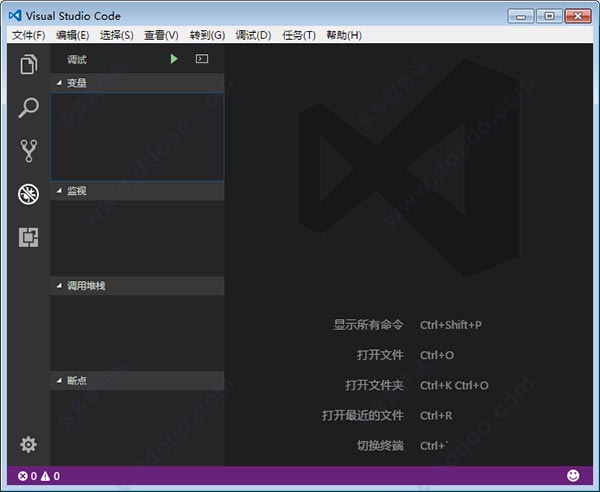Open the 帮助(H) menu
This screenshot has width=600, height=492.
coord(344,35)
